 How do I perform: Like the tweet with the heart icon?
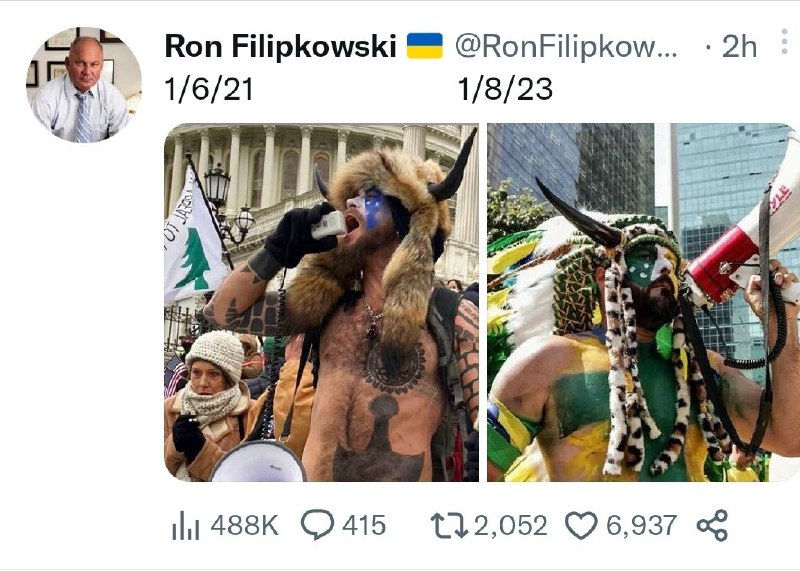point(581,525)
